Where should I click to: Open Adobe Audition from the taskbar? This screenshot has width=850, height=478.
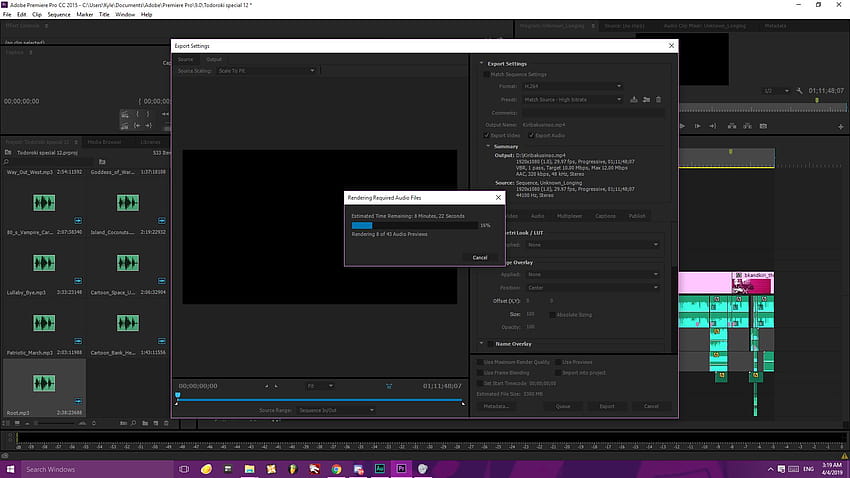point(379,469)
